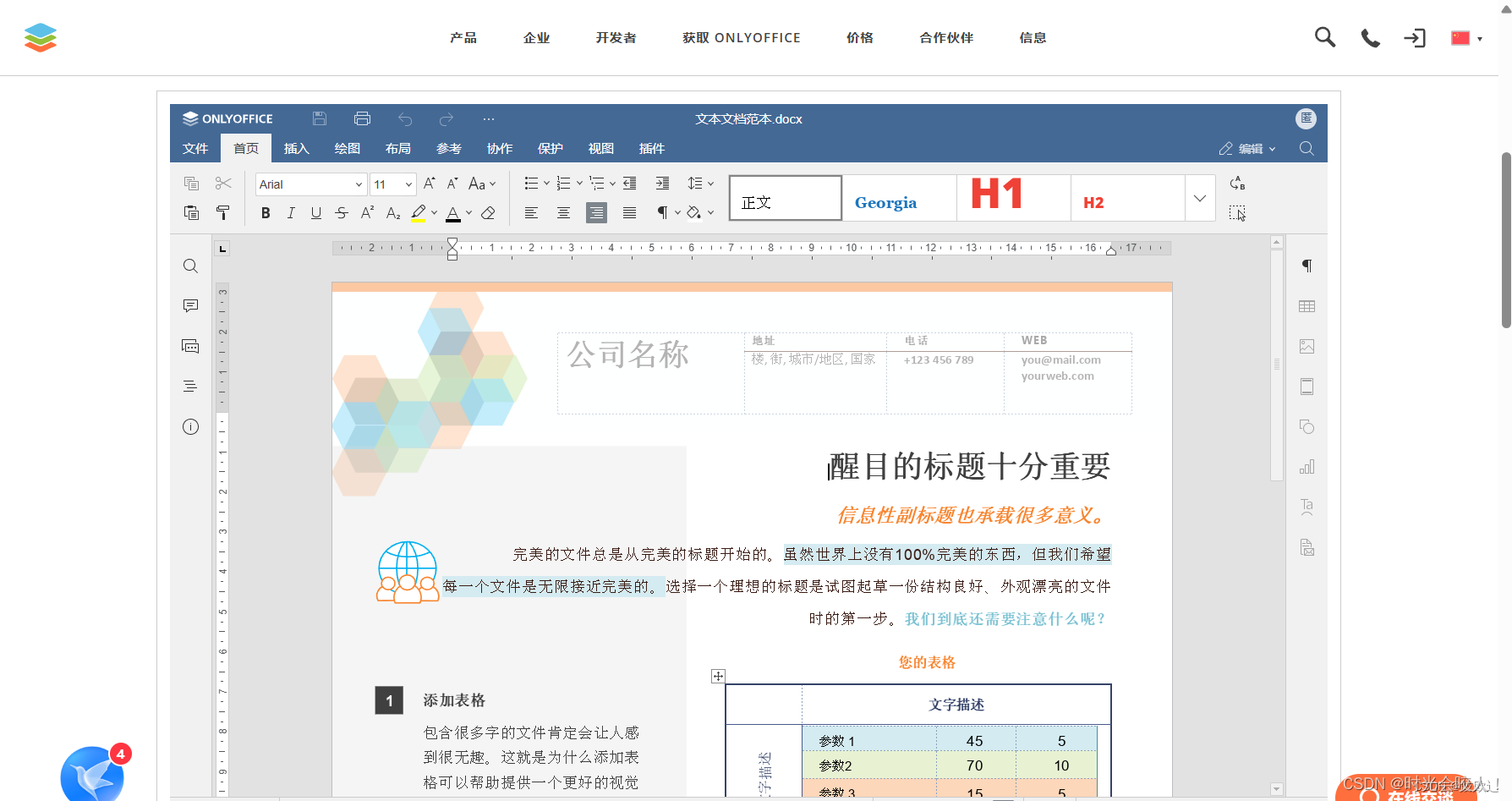The image size is (1512, 801).
Task: Switch to the 参考 tab
Action: click(x=449, y=148)
